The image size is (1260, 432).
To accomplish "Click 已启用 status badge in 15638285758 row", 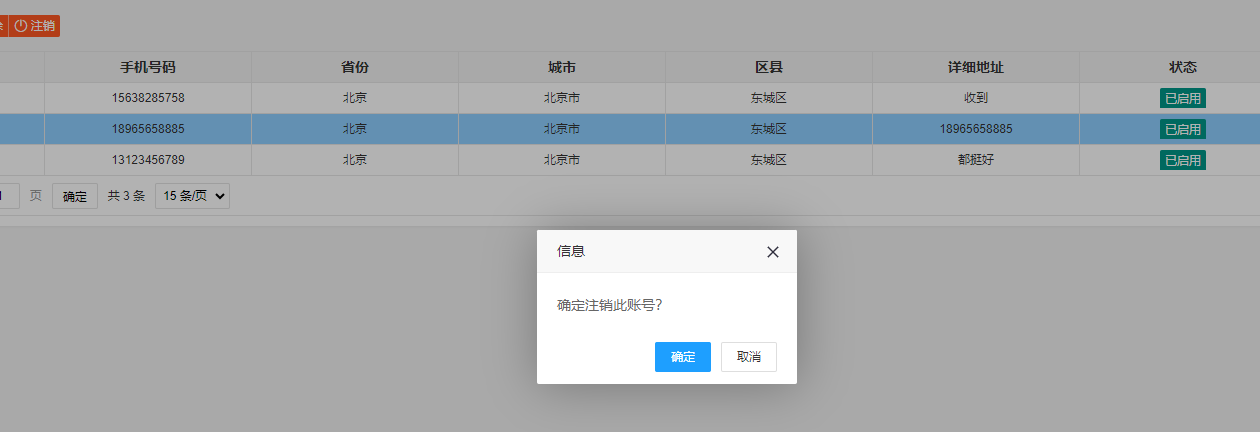I will [x=1183, y=98].
